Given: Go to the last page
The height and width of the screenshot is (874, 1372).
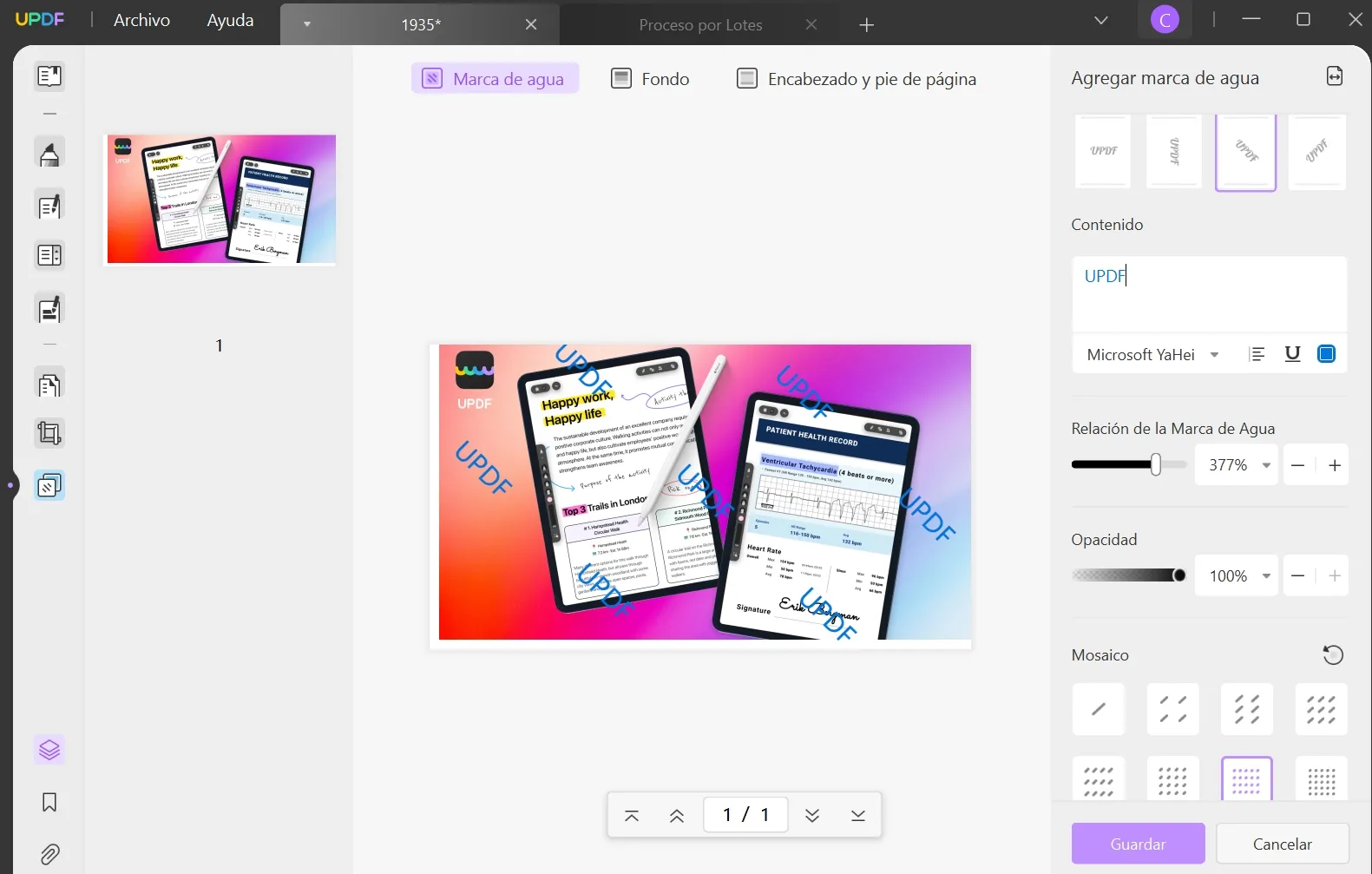Looking at the screenshot, I should click(x=858, y=815).
